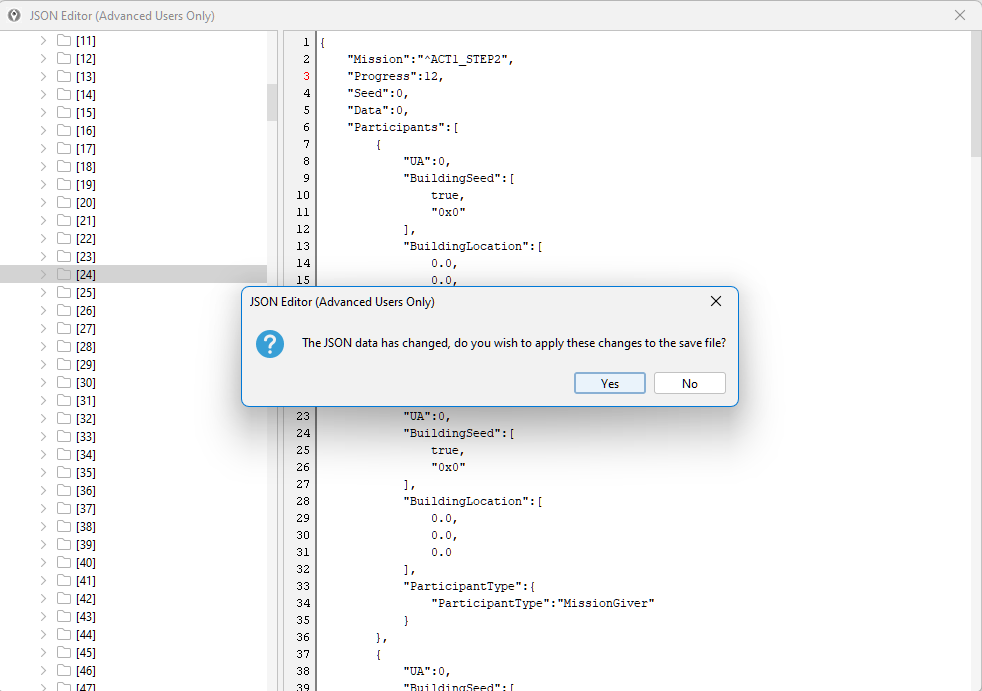Viewport: 982px width, 691px height.
Task: Click the JSON text editor scrollbar thumb
Action: pyautogui.click(x=976, y=94)
